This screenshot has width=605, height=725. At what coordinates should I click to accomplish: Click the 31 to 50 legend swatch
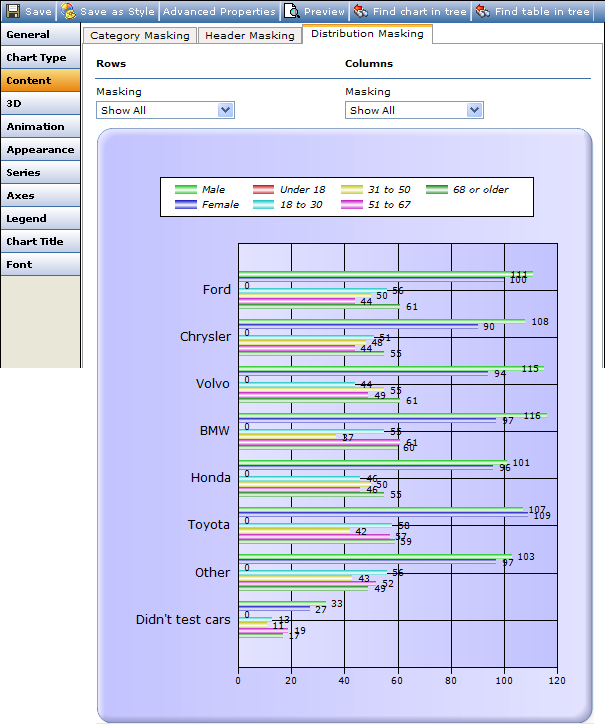click(x=352, y=190)
